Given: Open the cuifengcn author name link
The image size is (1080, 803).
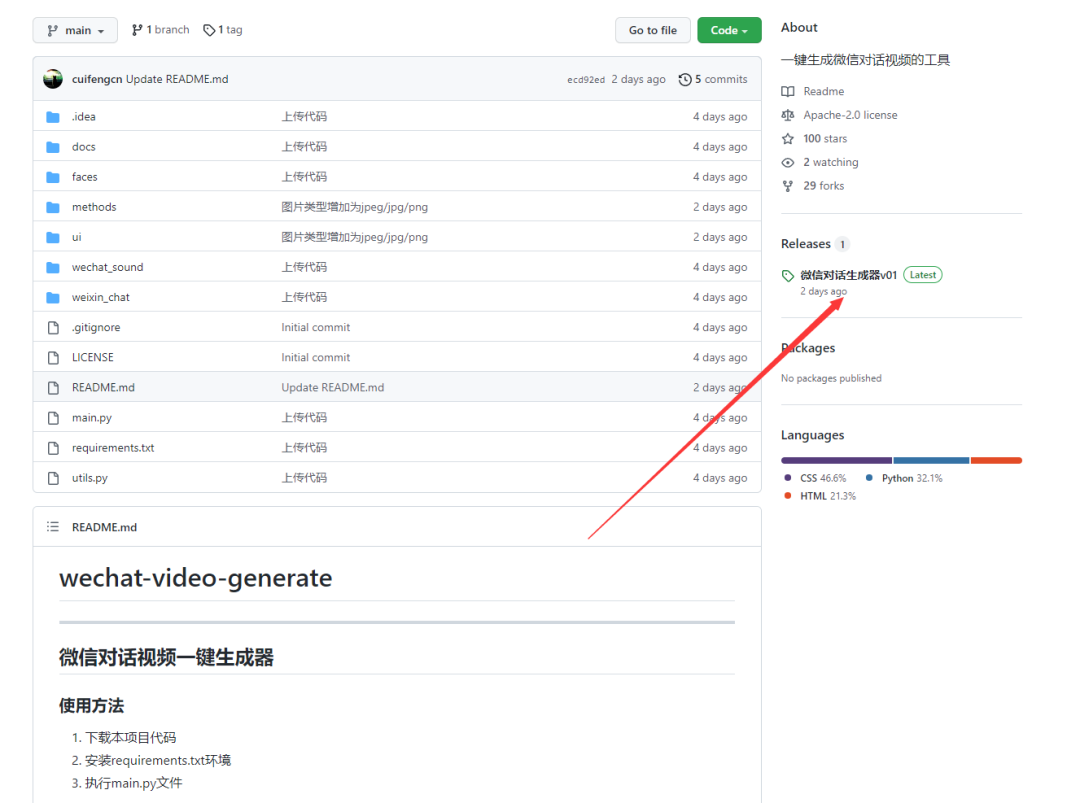Looking at the screenshot, I should [97, 79].
